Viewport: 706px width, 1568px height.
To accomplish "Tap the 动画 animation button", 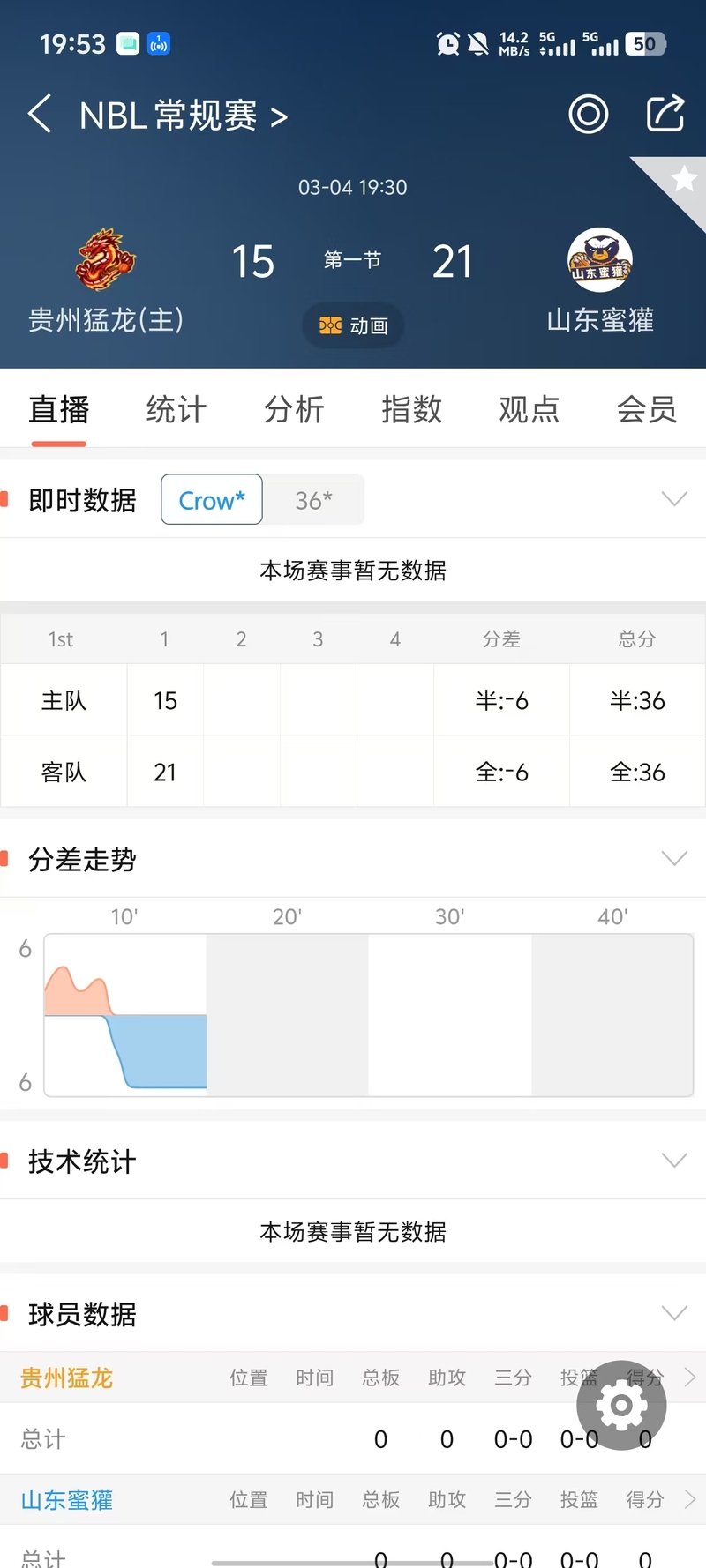I will (x=354, y=325).
